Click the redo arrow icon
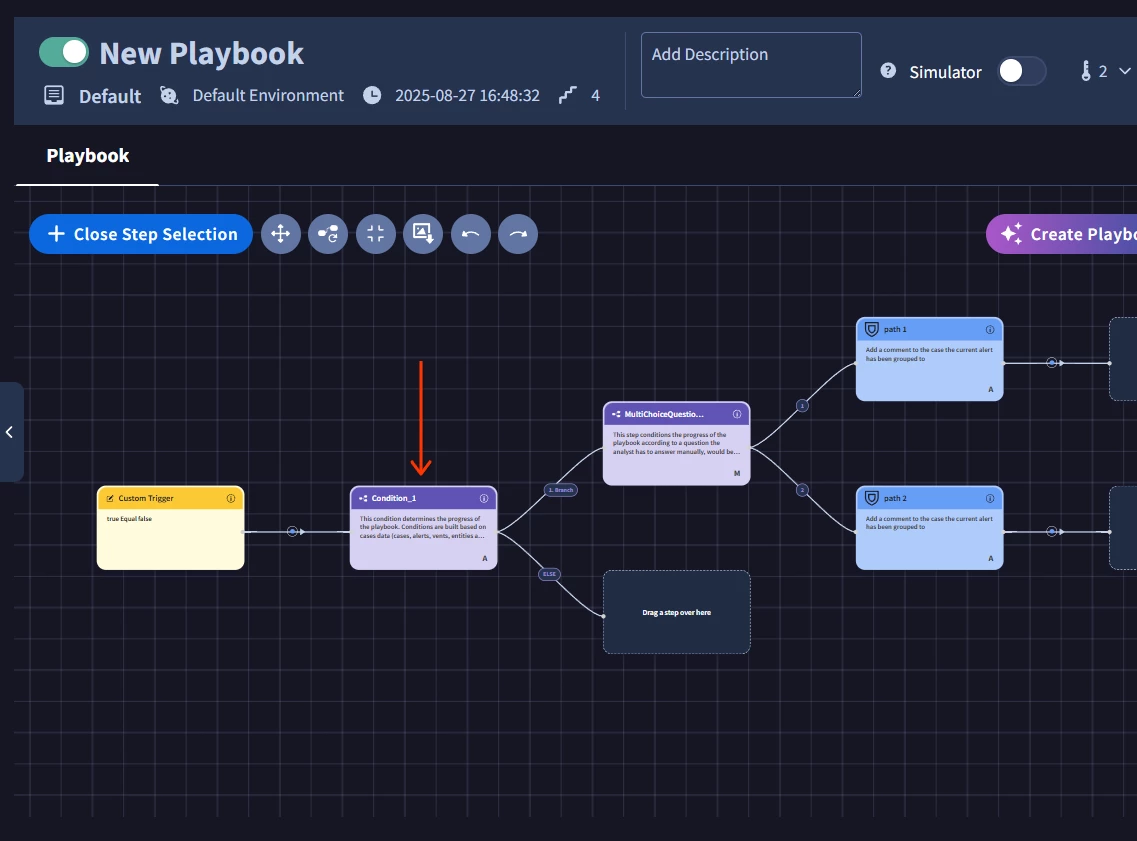This screenshot has width=1137, height=841. (518, 233)
